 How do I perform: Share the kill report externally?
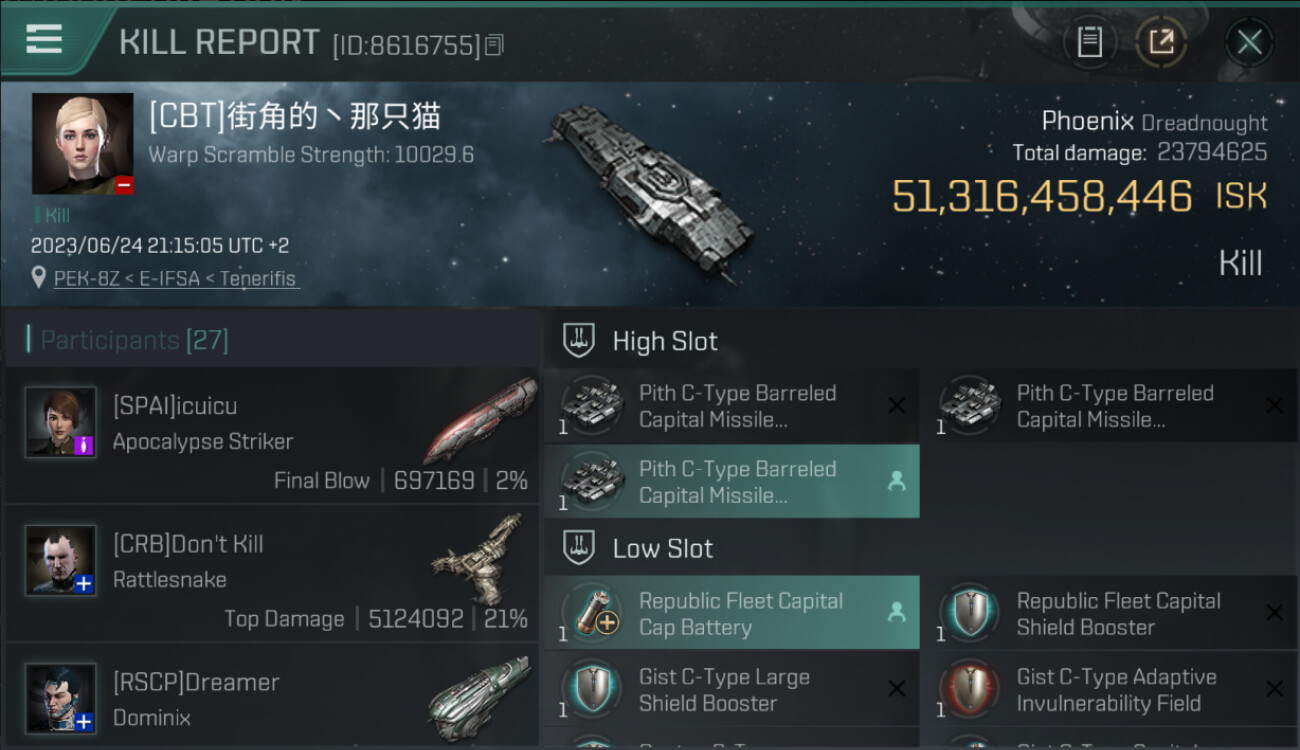[1160, 42]
